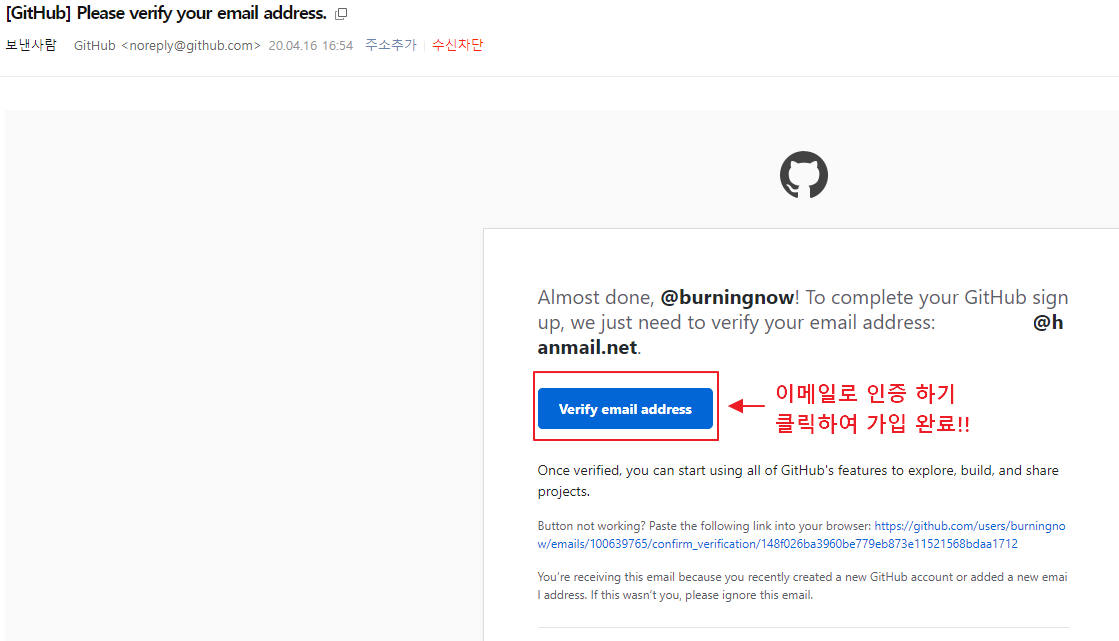Select the email subject line text
The image size is (1119, 641).
[166, 13]
